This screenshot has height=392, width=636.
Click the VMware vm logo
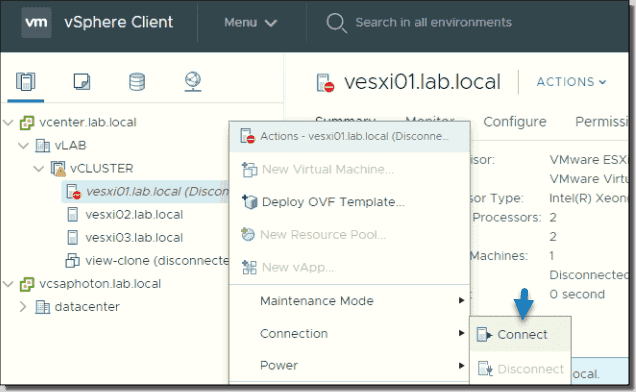click(x=37, y=22)
